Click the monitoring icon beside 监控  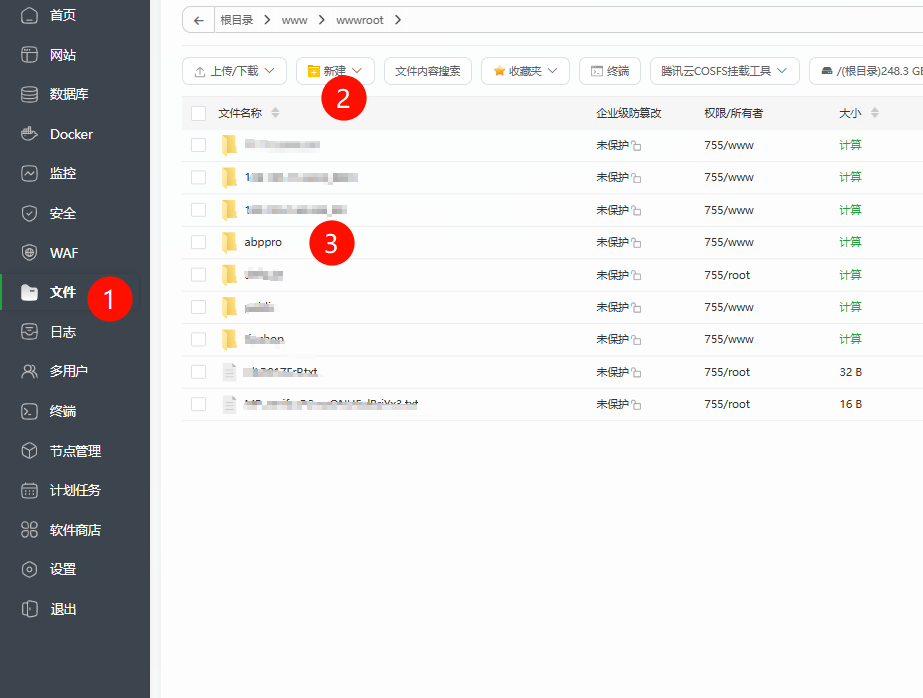tap(29, 173)
